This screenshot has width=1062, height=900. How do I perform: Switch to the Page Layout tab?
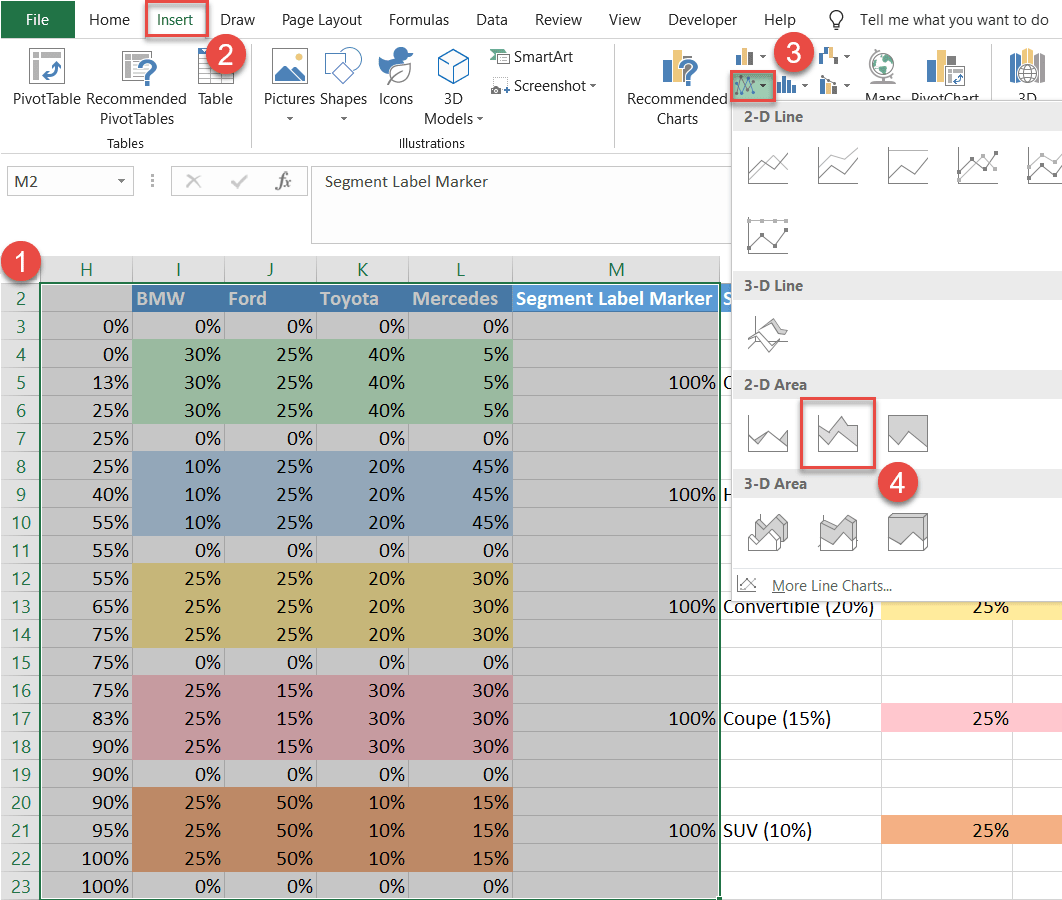click(322, 20)
